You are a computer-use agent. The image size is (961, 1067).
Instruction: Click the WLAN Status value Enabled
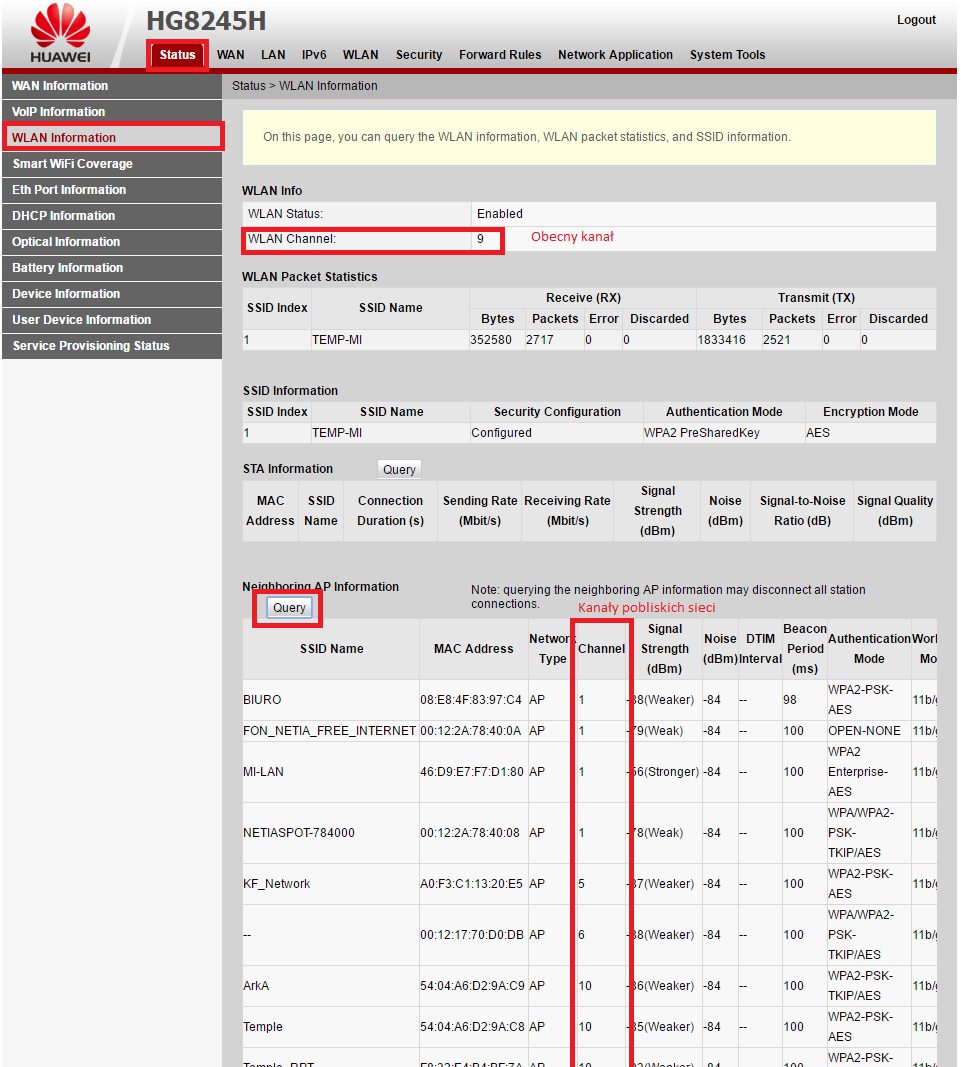tap(500, 214)
